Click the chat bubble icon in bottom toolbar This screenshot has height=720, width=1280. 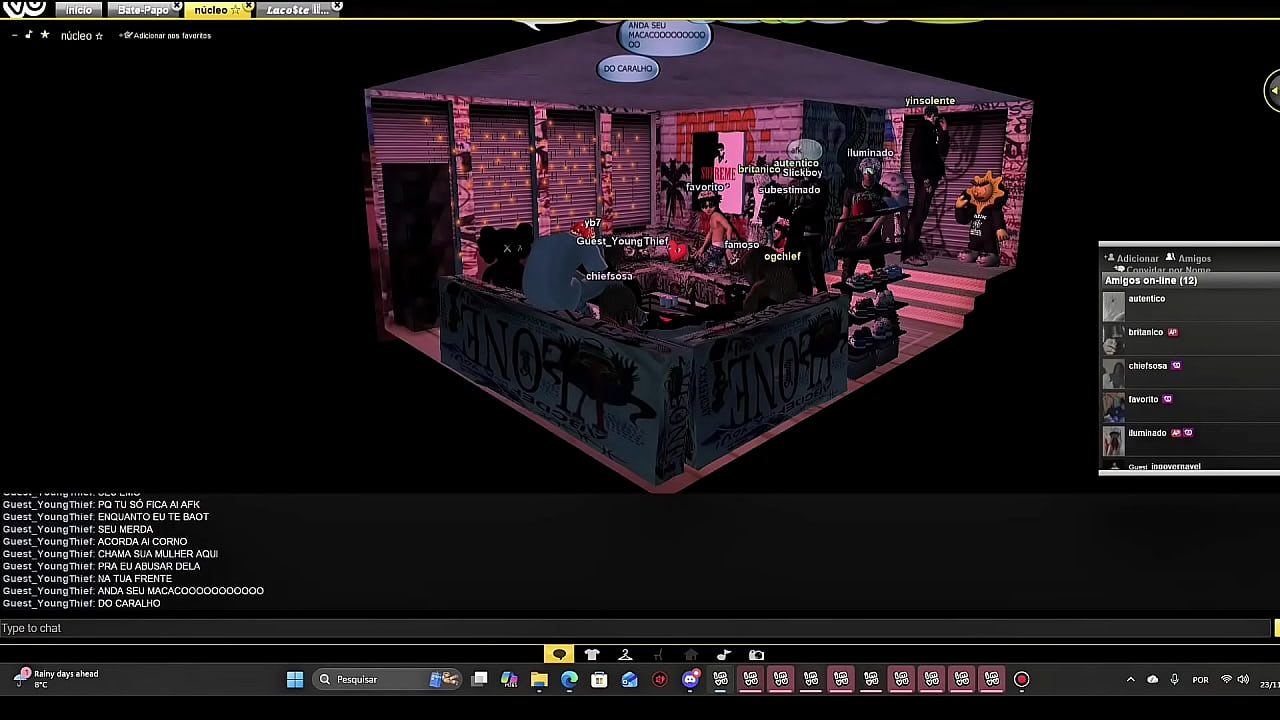pos(559,655)
